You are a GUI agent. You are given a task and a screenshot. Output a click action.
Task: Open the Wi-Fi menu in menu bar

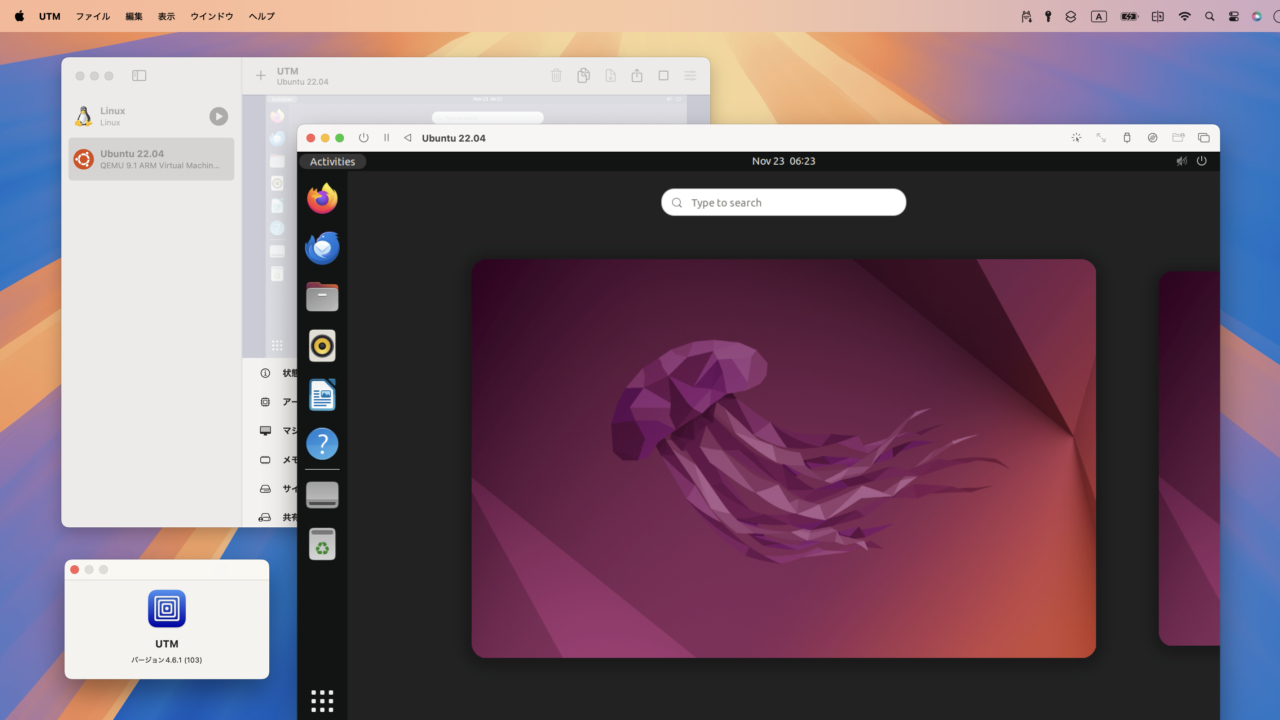[1185, 16]
